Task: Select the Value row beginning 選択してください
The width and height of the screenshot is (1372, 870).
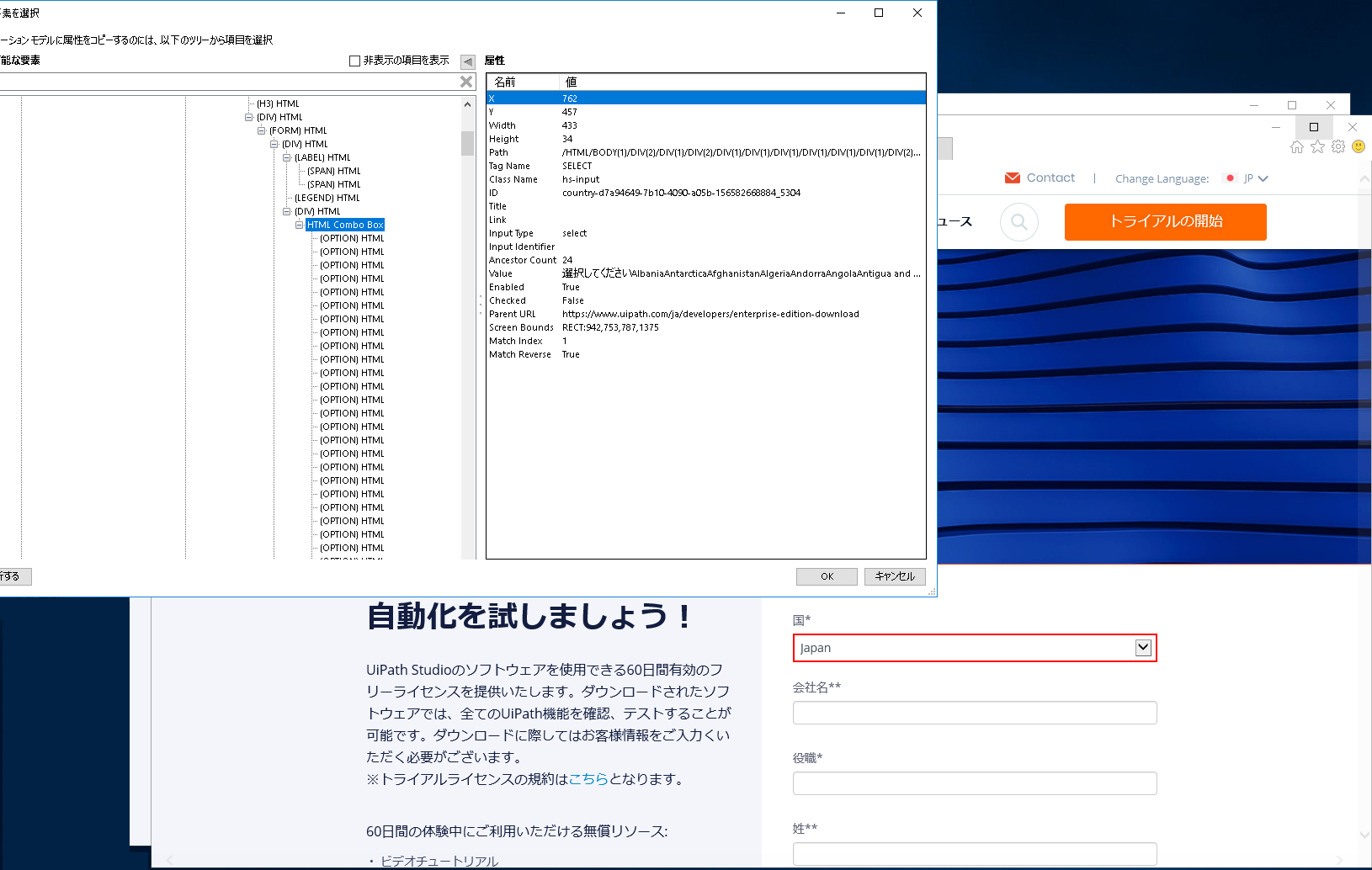Action: tap(706, 273)
